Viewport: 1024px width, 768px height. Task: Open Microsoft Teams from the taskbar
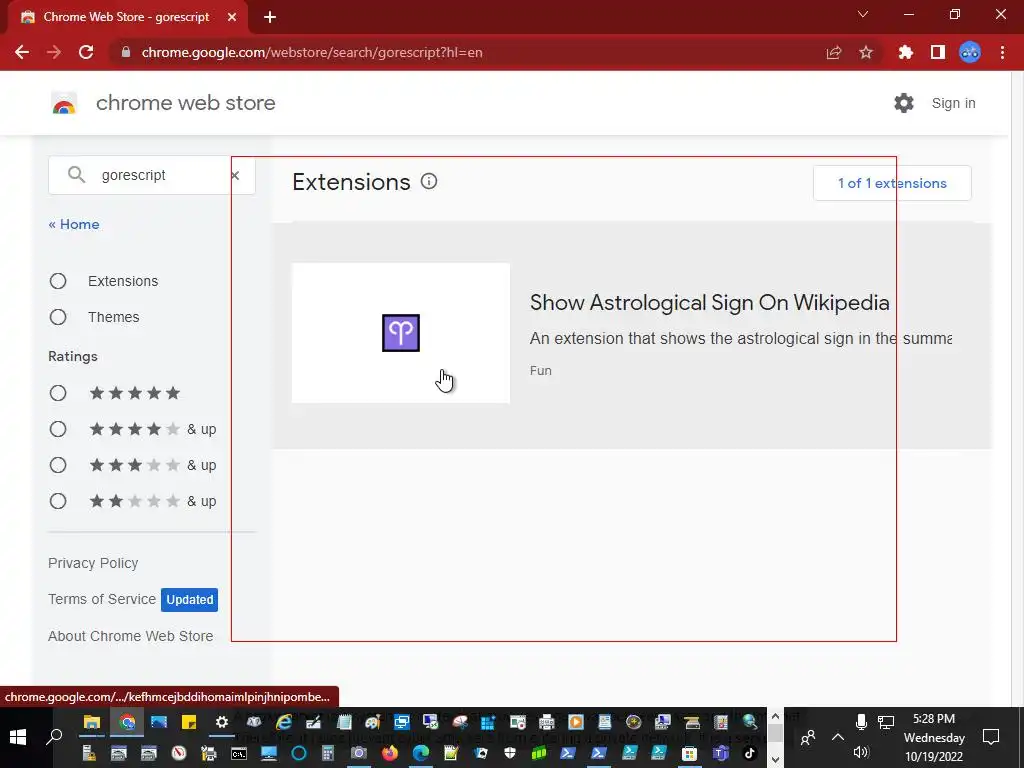point(720,753)
